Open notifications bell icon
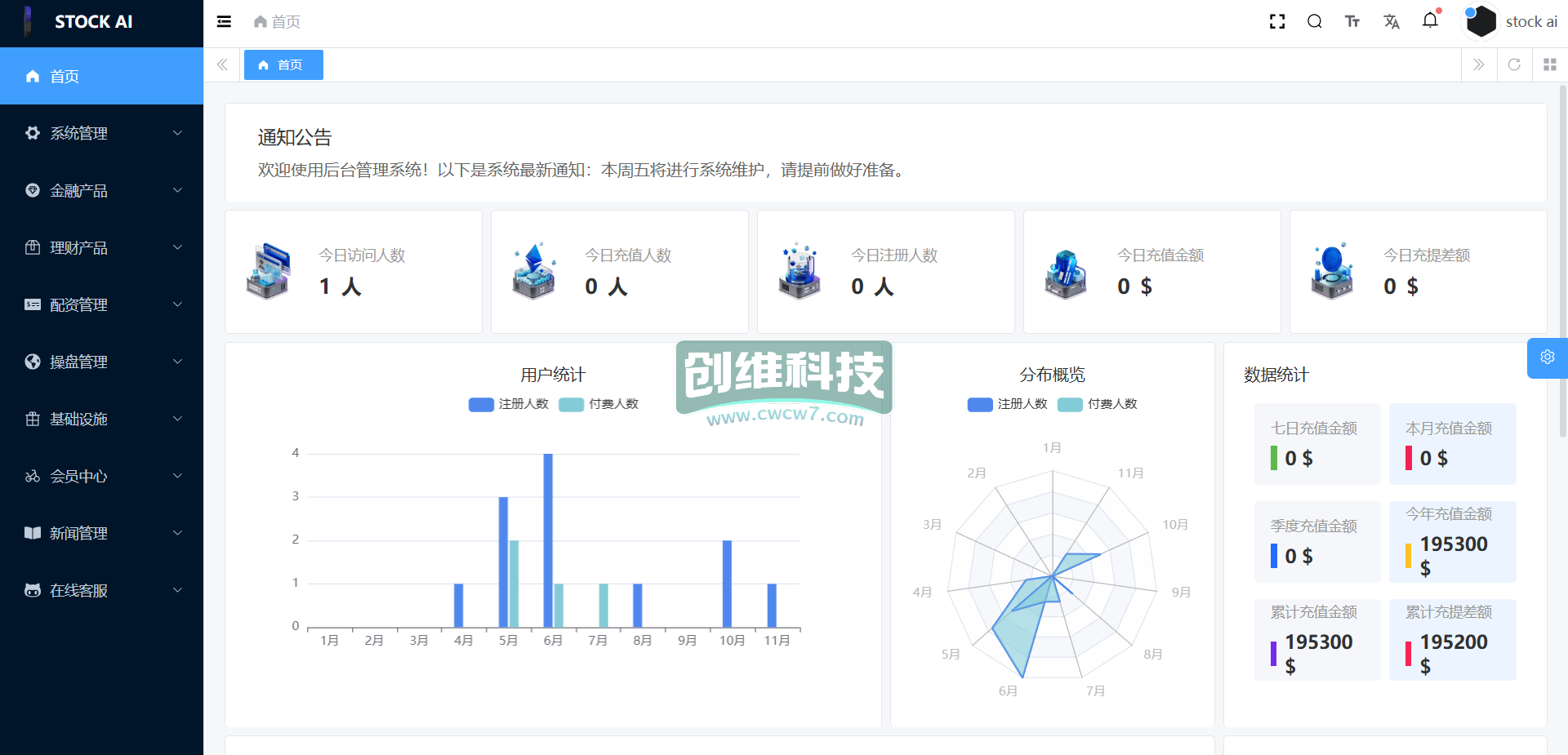The height and width of the screenshot is (755, 1568). pos(1430,20)
